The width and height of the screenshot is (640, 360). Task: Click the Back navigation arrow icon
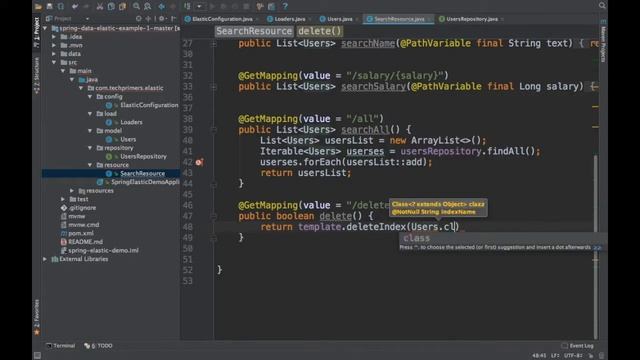(162, 6)
